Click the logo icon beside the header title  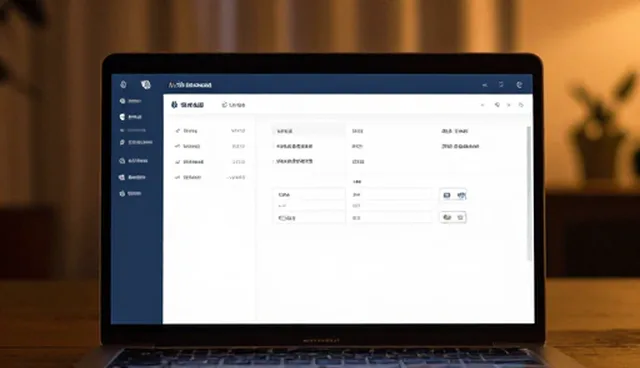click(146, 84)
